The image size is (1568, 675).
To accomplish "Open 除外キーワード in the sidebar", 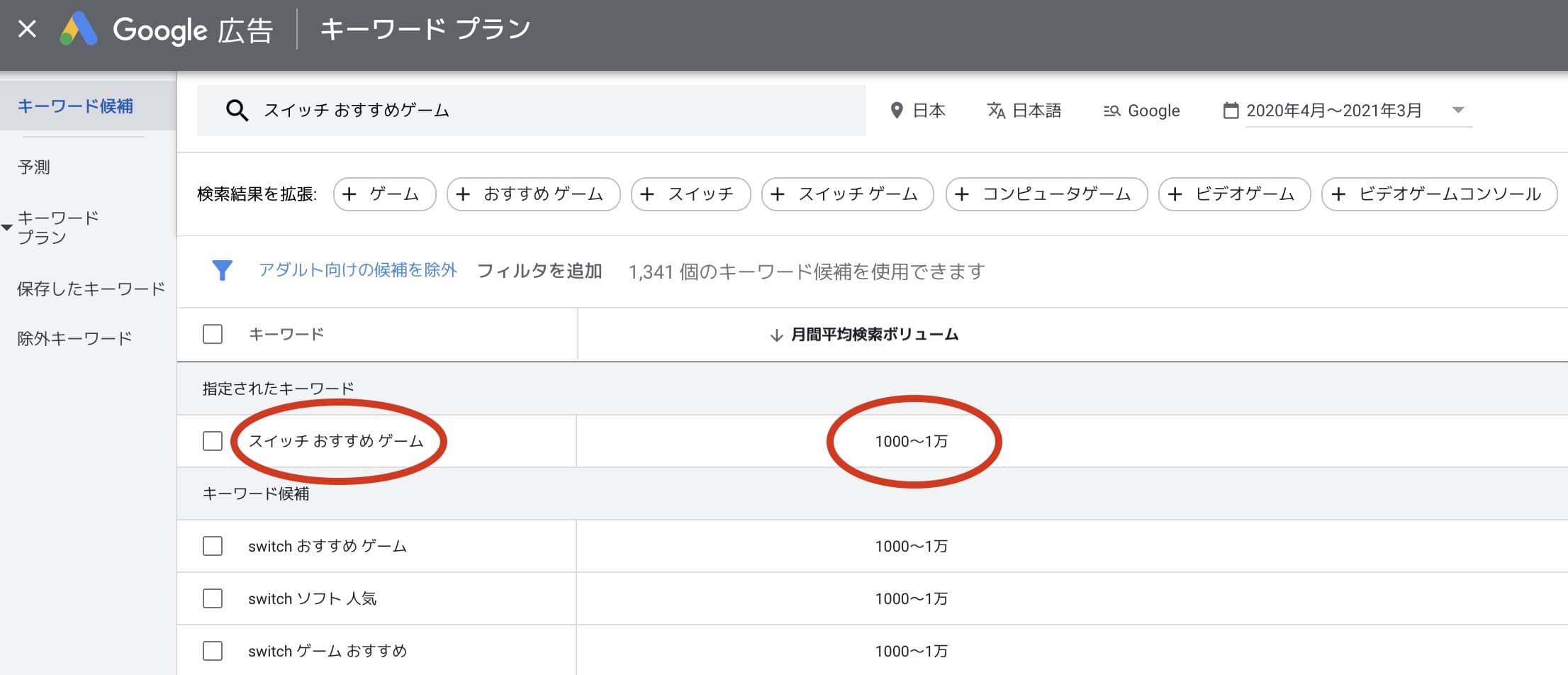I will click(x=74, y=338).
